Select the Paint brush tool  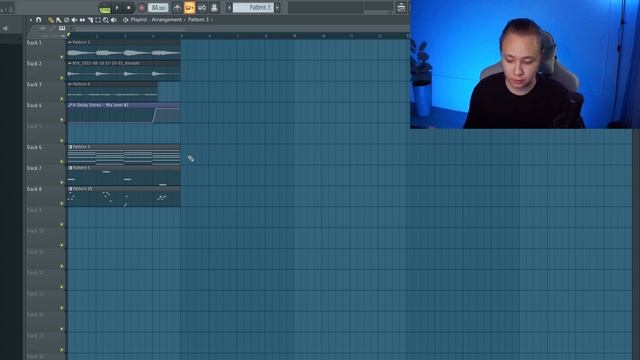58,20
